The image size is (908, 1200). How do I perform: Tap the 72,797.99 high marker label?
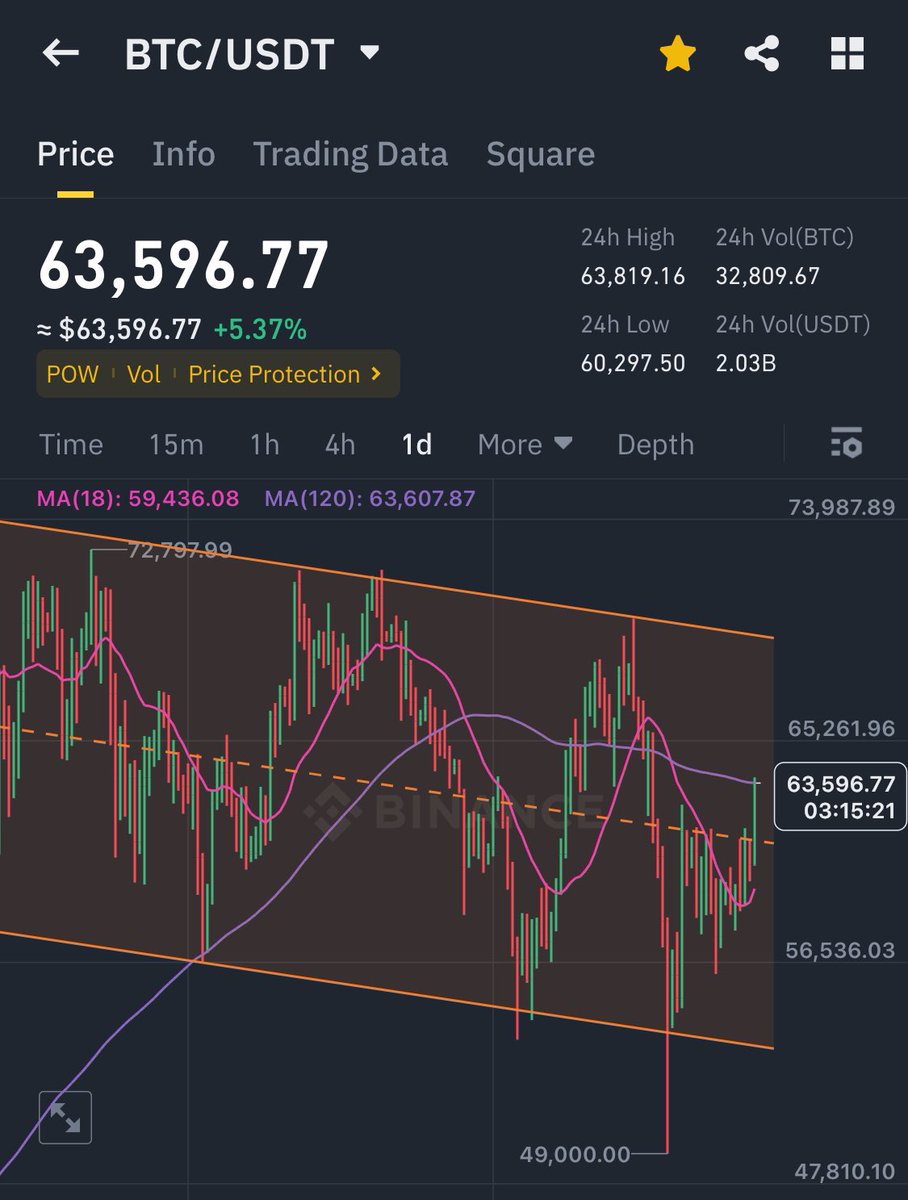(180, 550)
